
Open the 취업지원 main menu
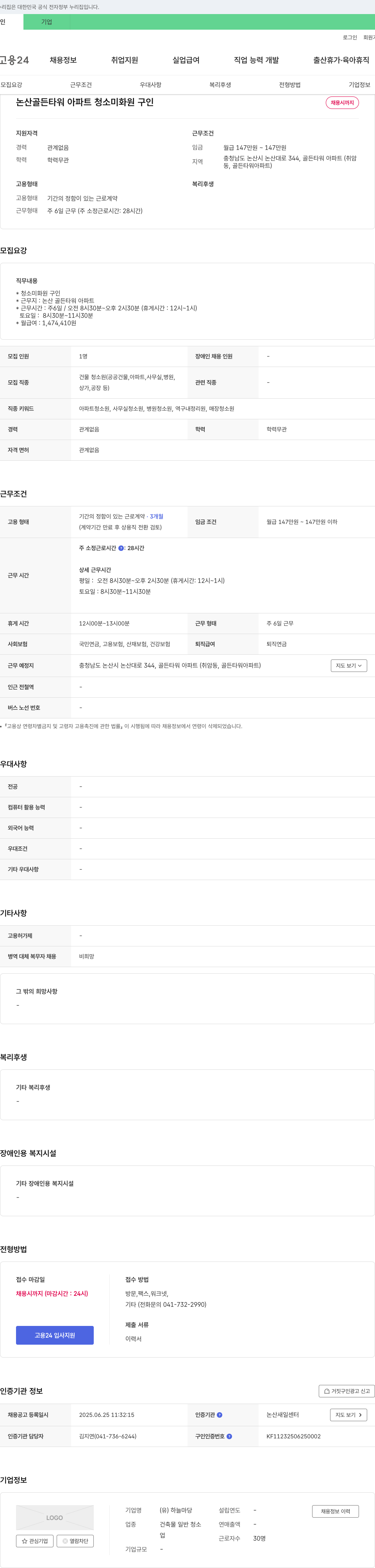click(x=125, y=60)
